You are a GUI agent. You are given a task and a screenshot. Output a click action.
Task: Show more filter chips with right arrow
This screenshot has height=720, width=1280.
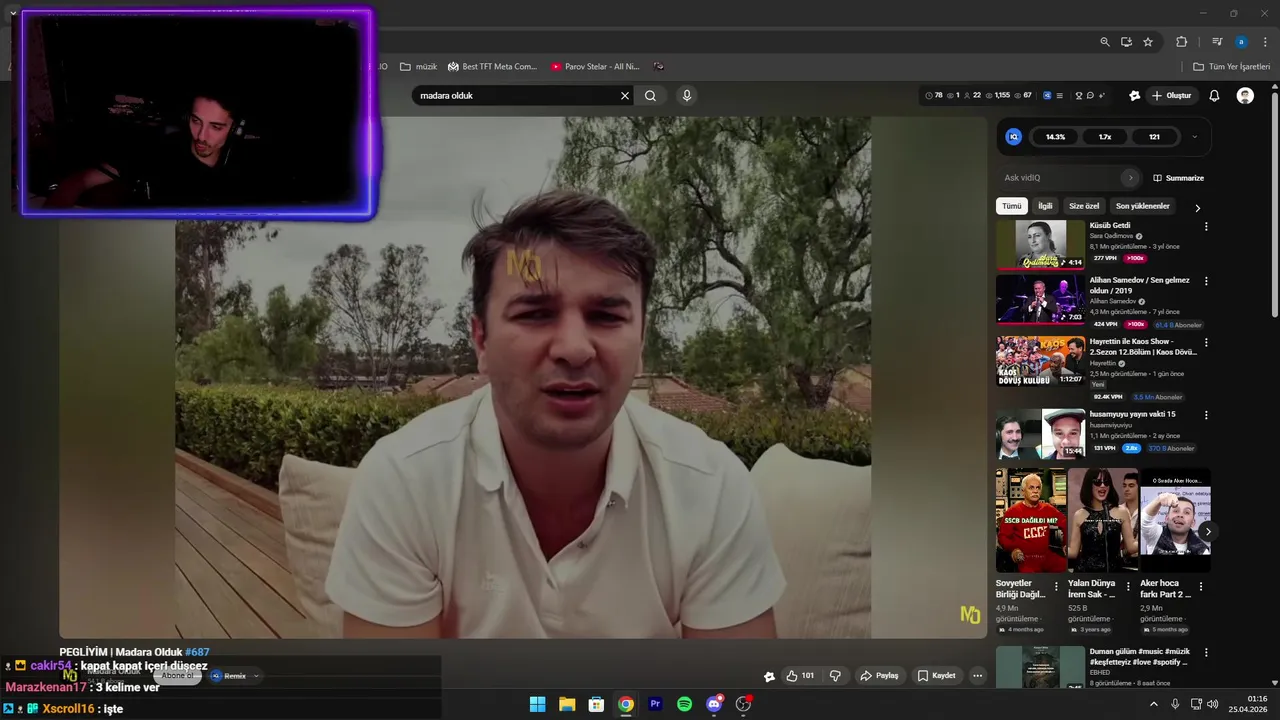point(1197,208)
